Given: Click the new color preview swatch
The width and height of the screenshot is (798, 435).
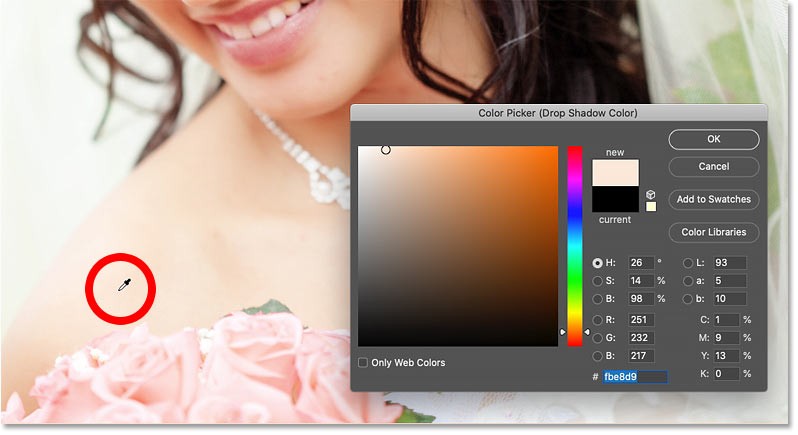Looking at the screenshot, I should click(615, 173).
